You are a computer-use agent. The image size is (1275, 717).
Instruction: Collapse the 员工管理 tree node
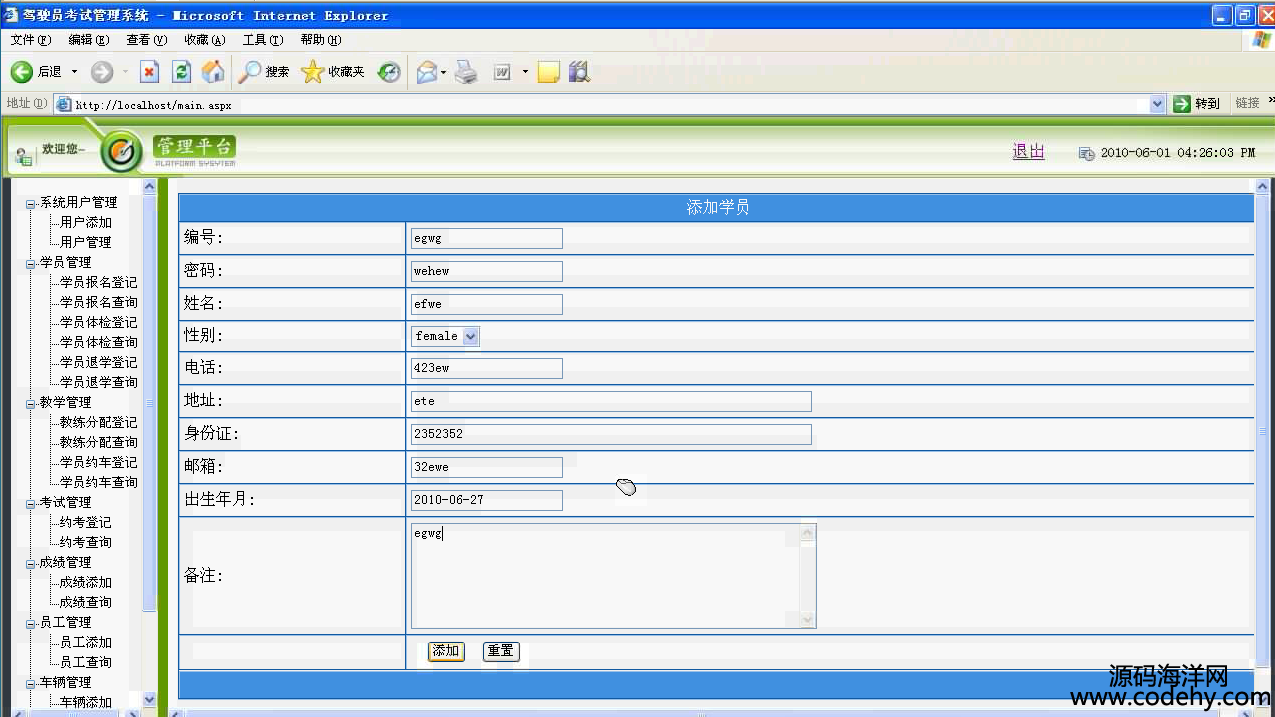pyautogui.click(x=31, y=623)
